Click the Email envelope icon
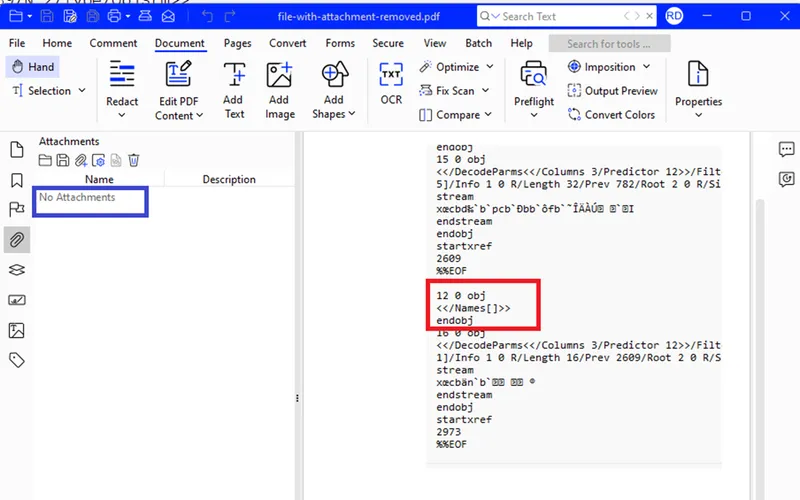The image size is (800, 500). [x=168, y=16]
